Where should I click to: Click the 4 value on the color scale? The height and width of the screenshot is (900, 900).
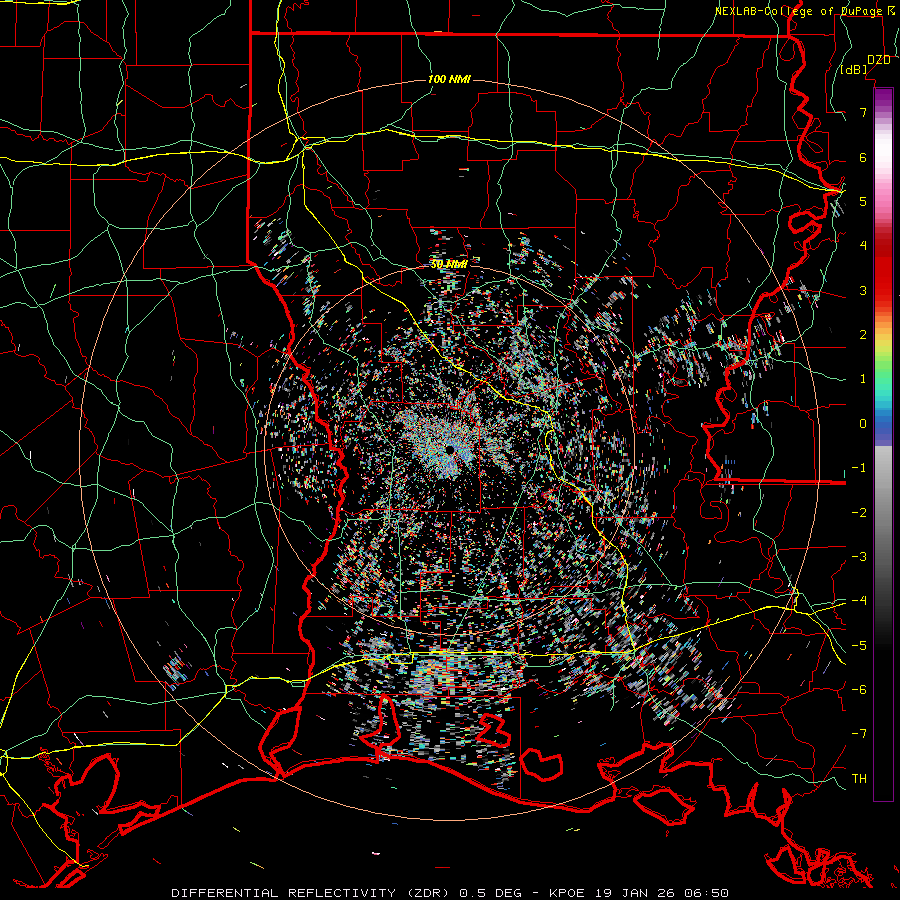point(863,246)
